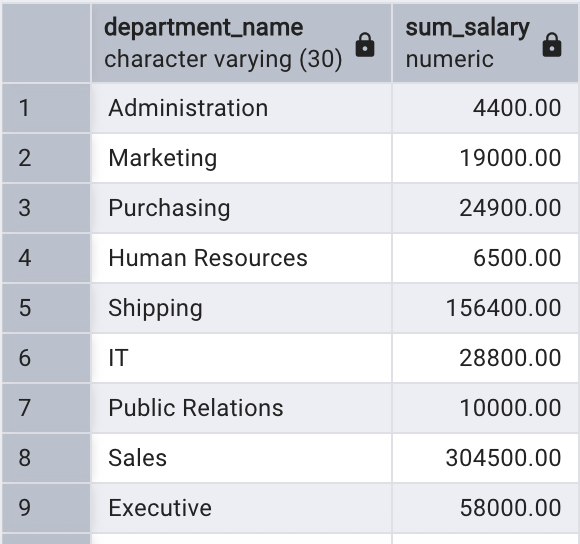Click the 19000.00 salary cell

[x=486, y=158]
